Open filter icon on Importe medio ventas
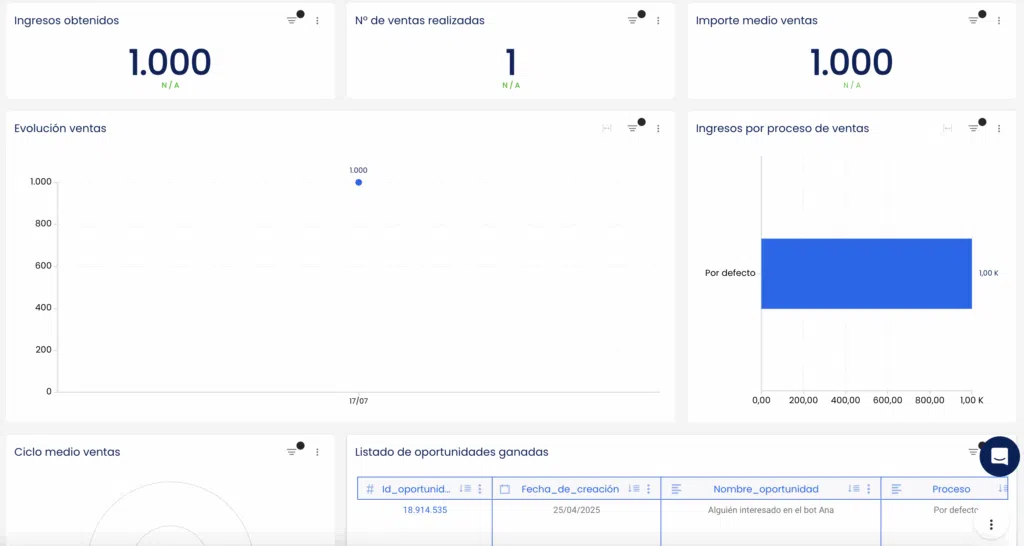Image resolution: width=1024 pixels, height=546 pixels. click(x=974, y=21)
